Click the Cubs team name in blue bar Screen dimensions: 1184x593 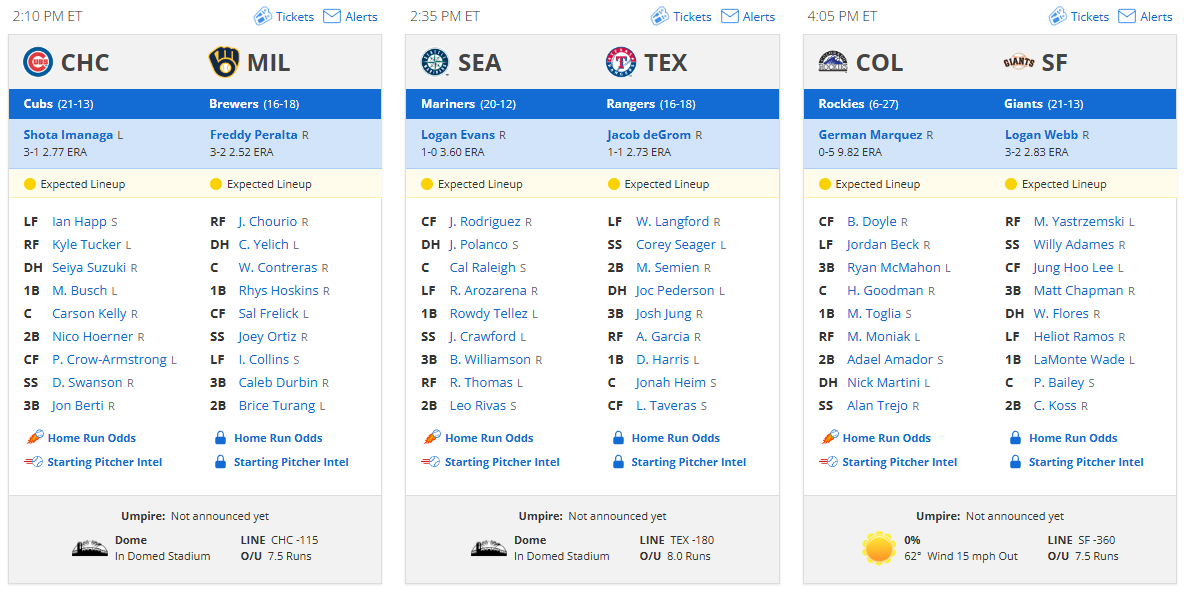coord(38,104)
